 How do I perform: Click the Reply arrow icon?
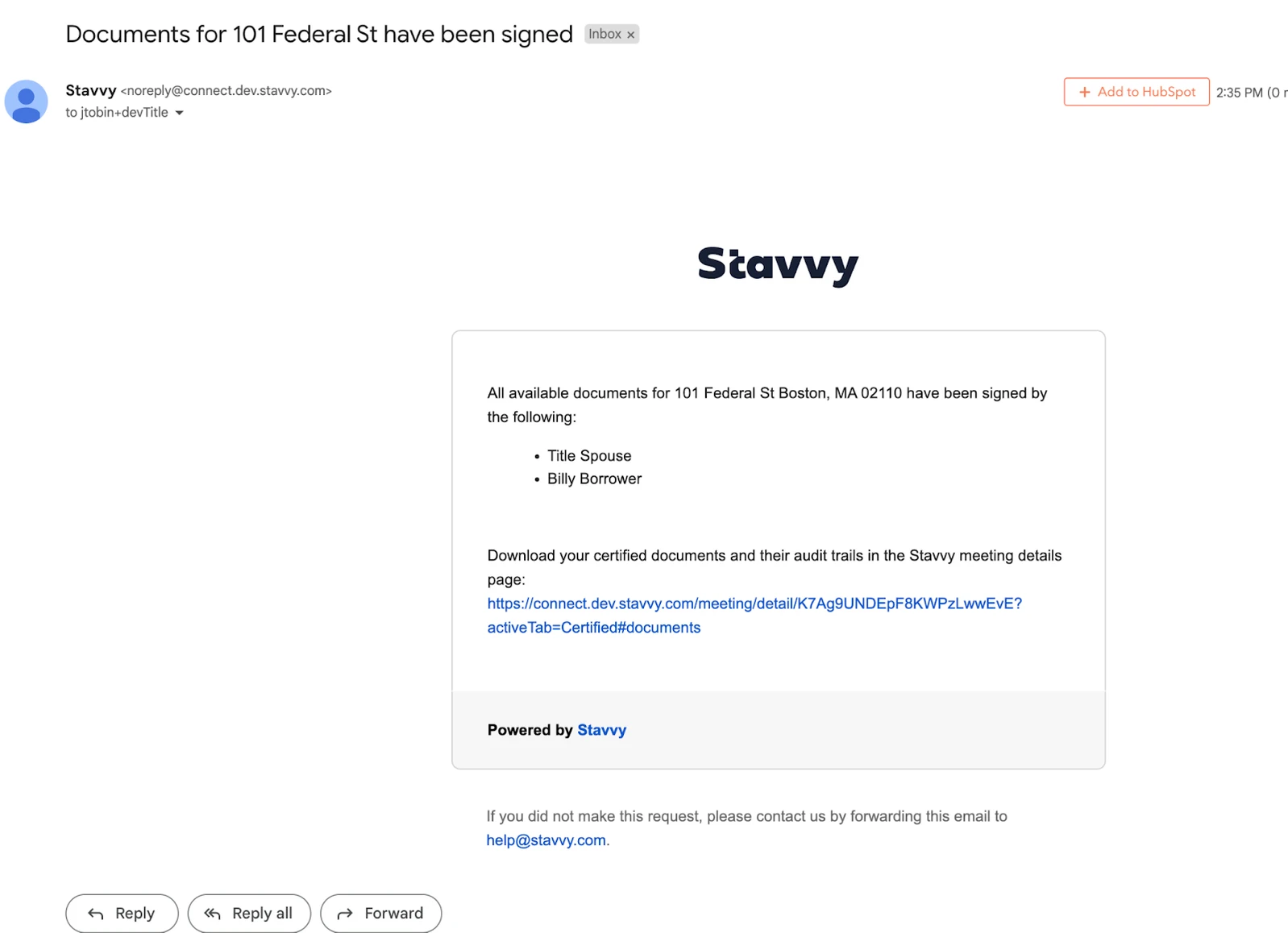click(x=96, y=914)
